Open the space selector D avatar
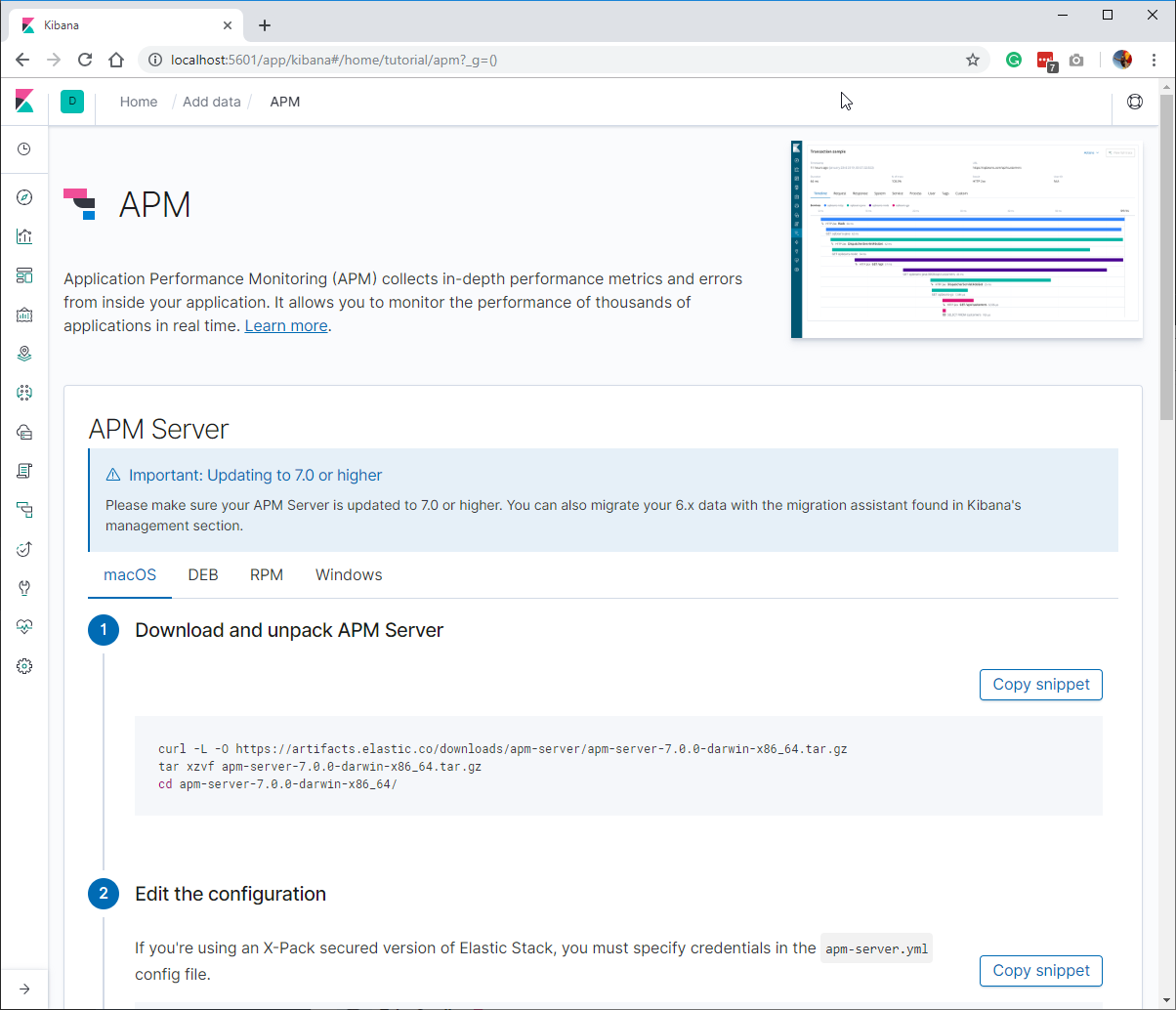The width and height of the screenshot is (1176, 1010). pos(72,102)
